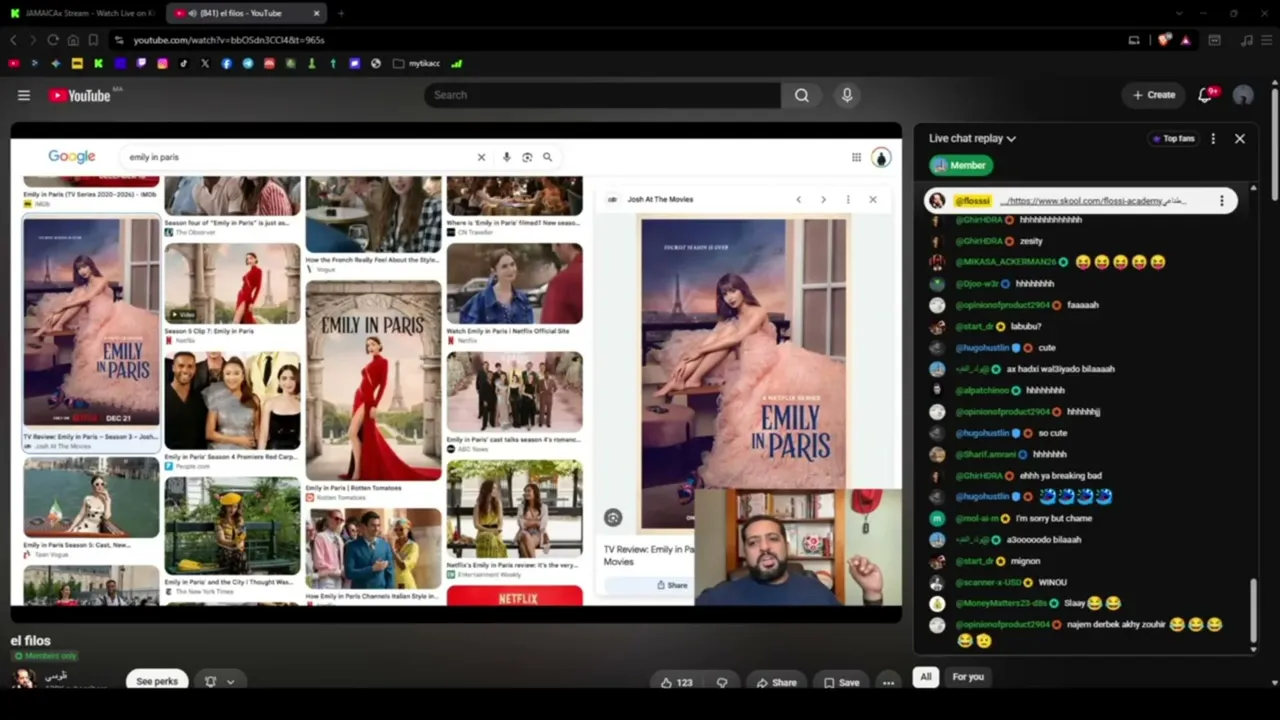The image size is (1280, 720).
Task: Click the Brave shields icon
Action: coord(1164,40)
